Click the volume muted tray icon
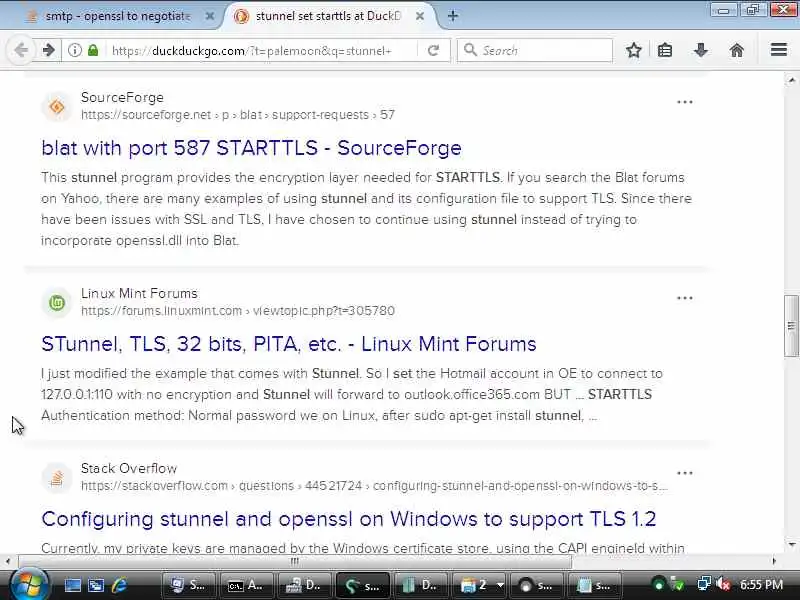 click(x=722, y=584)
